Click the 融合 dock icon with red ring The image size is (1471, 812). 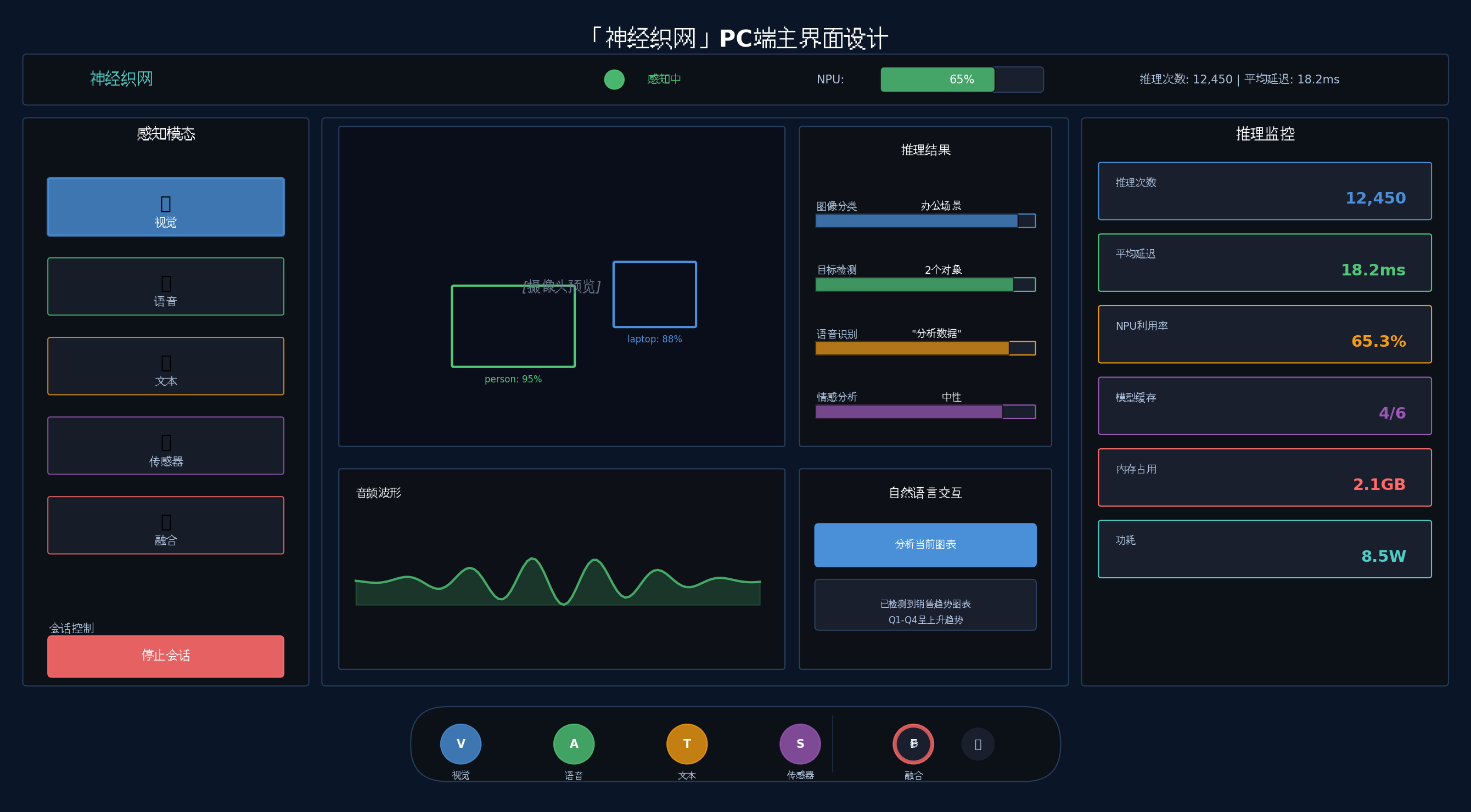[913, 744]
